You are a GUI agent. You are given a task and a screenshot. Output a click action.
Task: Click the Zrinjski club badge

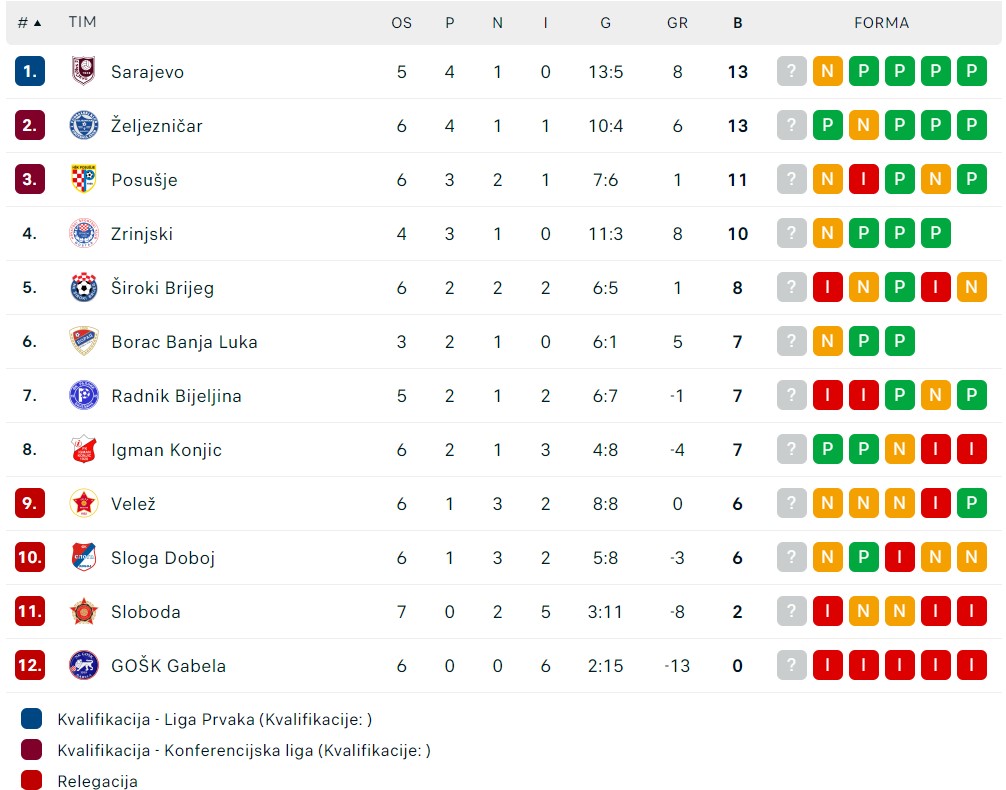pyautogui.click(x=84, y=233)
